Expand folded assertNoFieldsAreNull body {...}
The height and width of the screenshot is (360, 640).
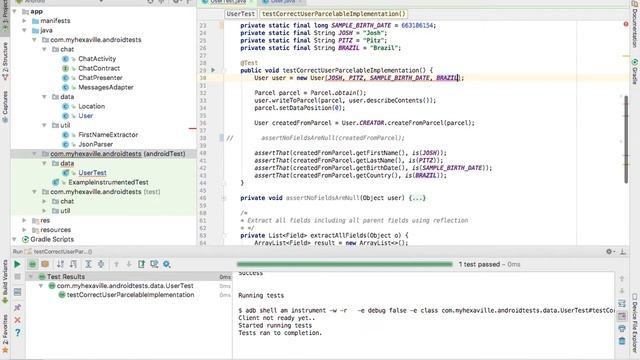(418, 198)
